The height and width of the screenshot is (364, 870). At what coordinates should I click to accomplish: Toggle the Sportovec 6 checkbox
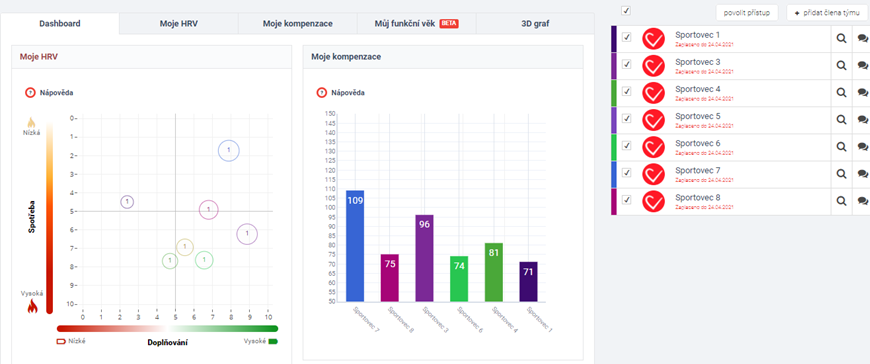627,146
